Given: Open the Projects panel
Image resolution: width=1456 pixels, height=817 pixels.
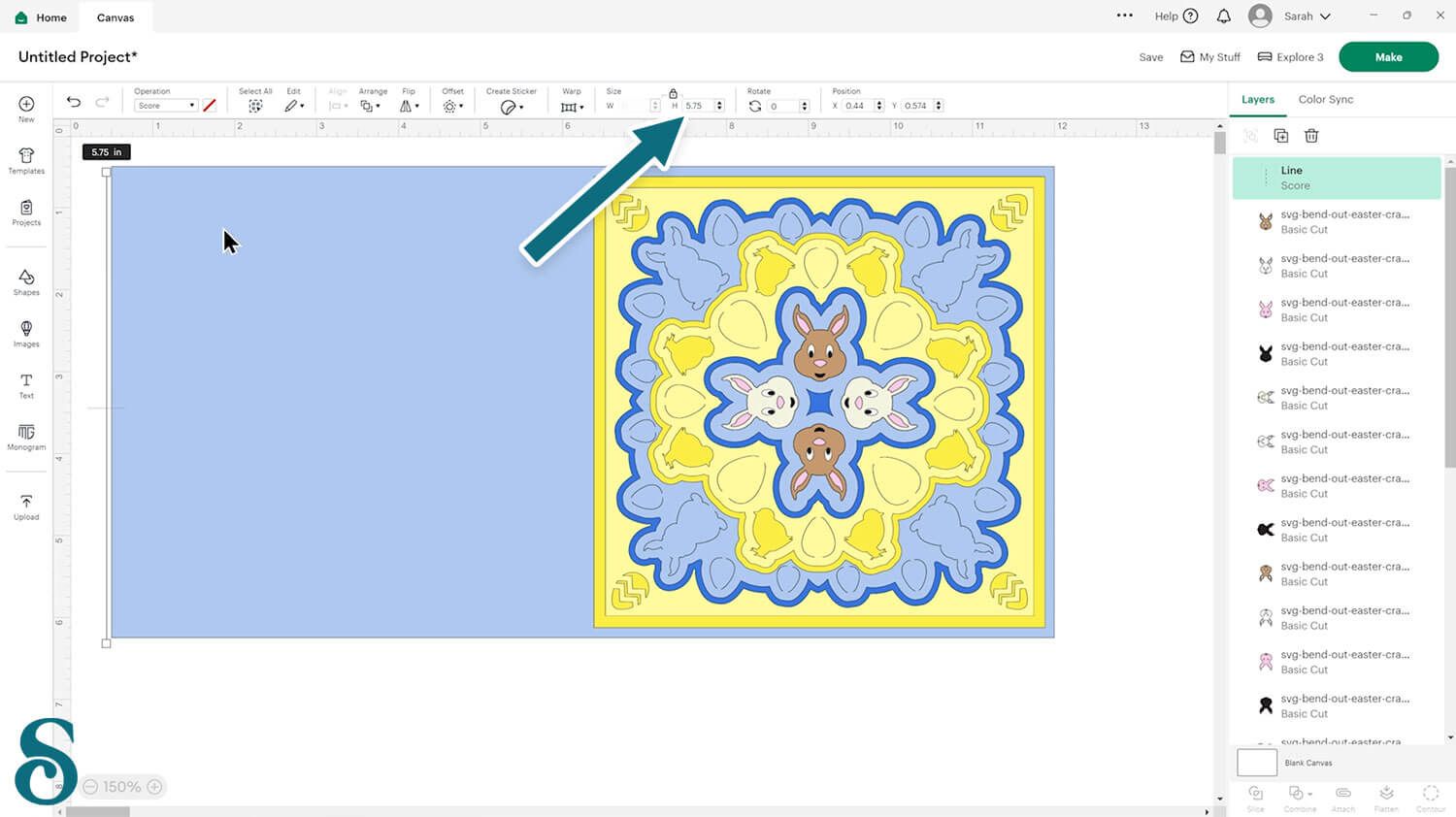Looking at the screenshot, I should click(x=26, y=212).
